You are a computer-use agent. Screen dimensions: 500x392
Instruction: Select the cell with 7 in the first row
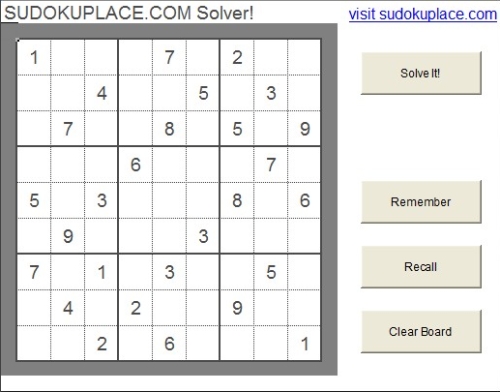(169, 57)
